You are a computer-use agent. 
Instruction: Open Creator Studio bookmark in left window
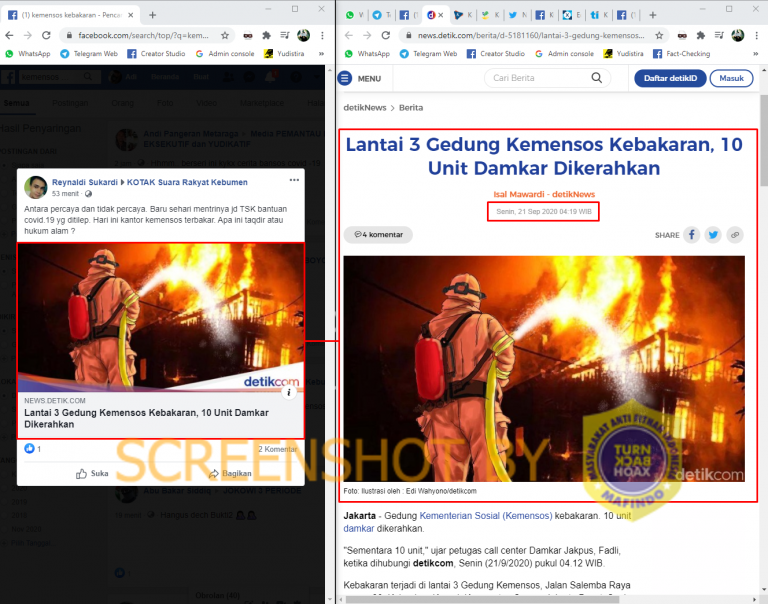pyautogui.click(x=156, y=54)
